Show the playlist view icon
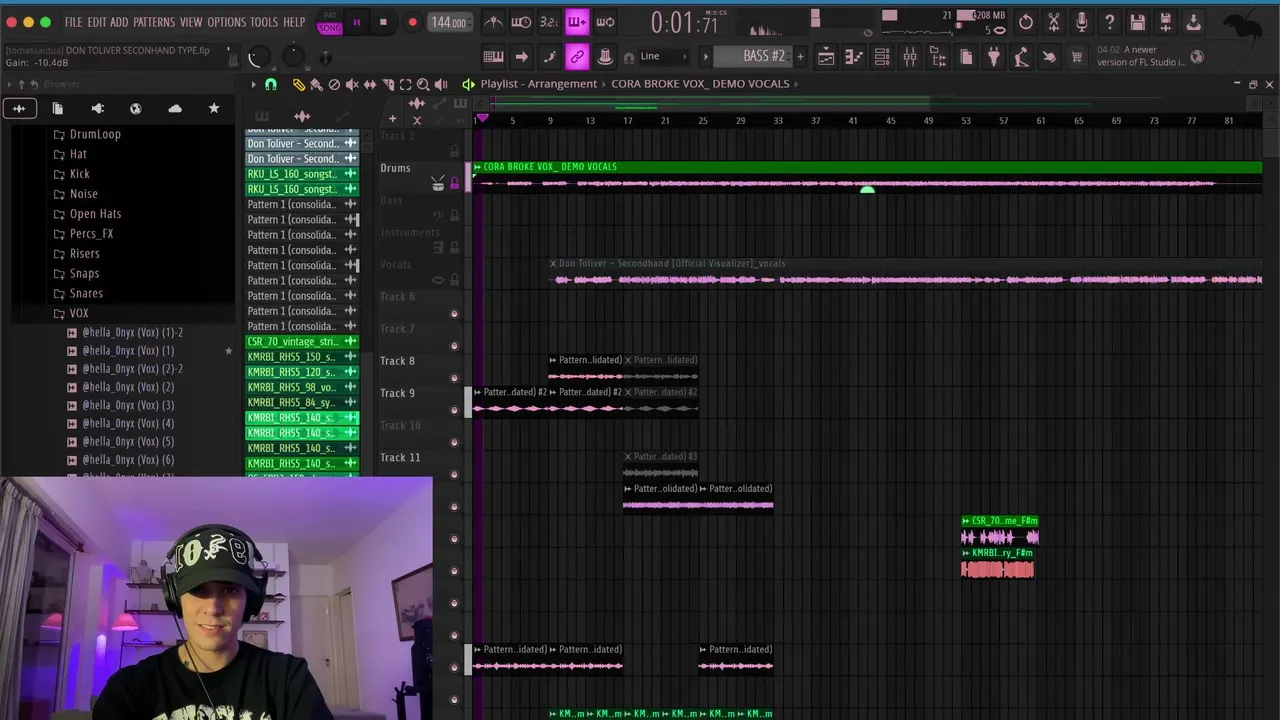 [826, 57]
